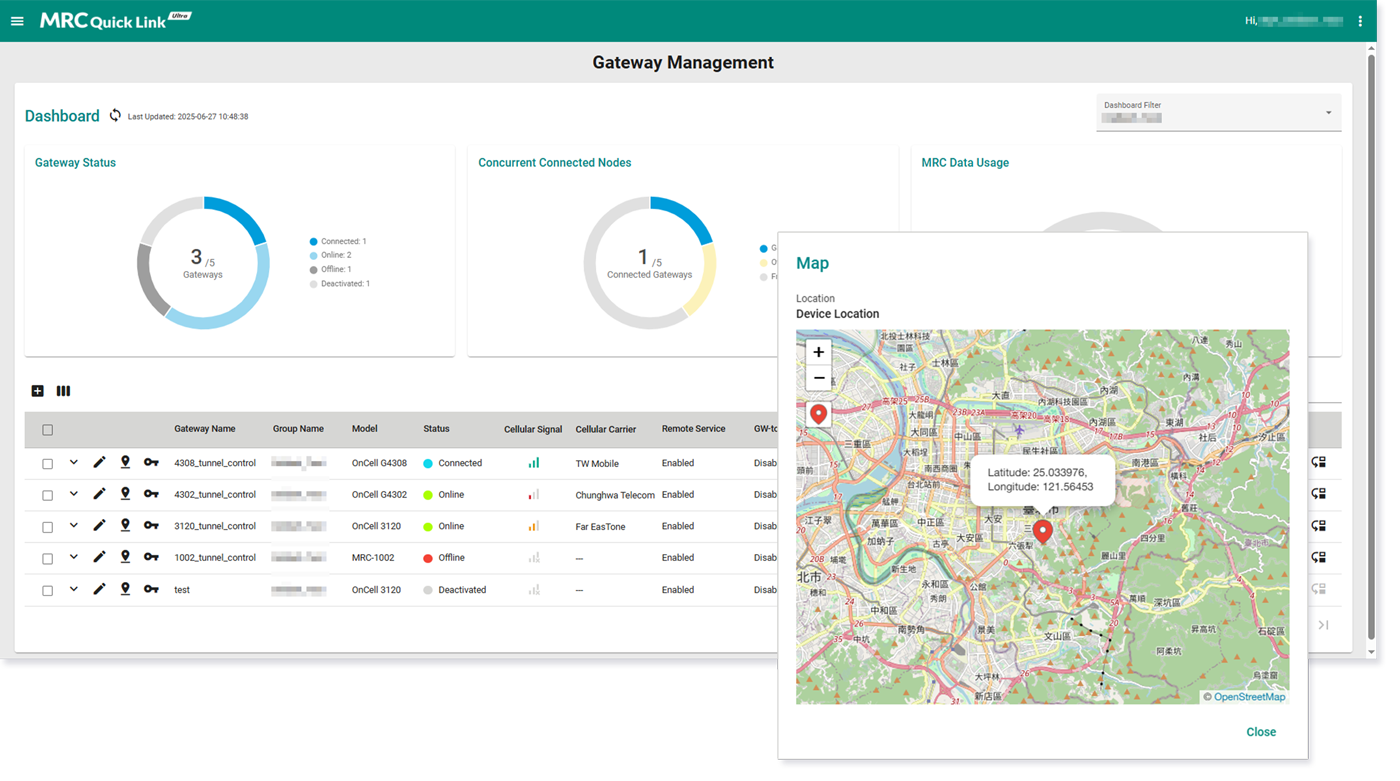This screenshot has height=781, width=1400.
Task: Close the Map dialog
Action: tap(1260, 732)
